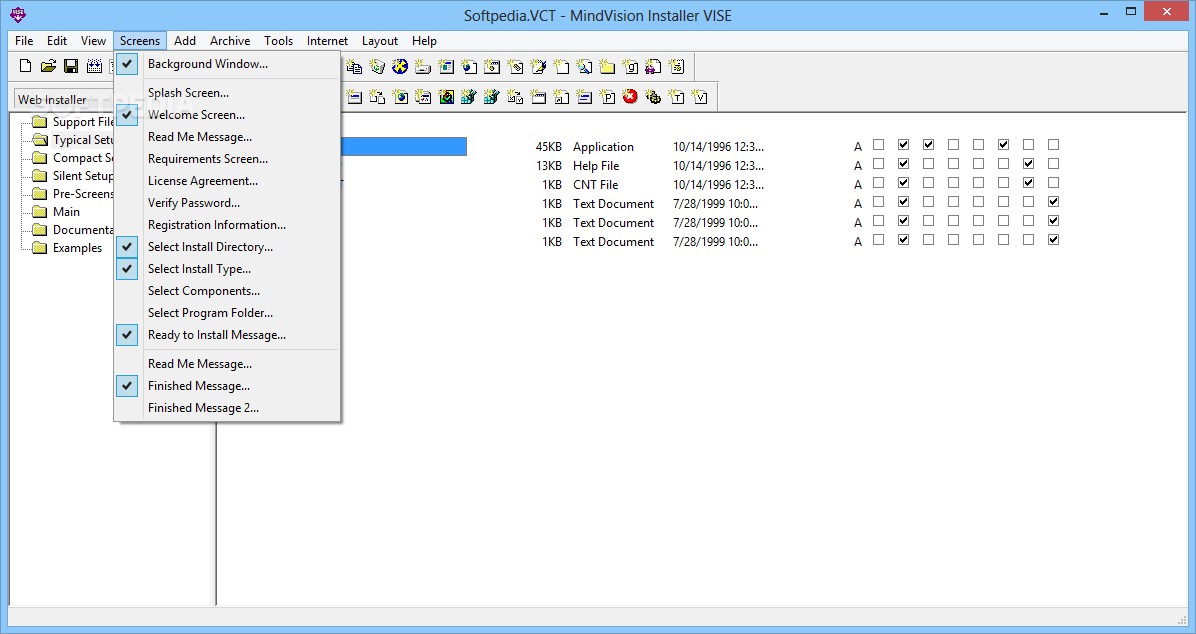1196x634 pixels.
Task: Toggle the last checkbox in Help File row
Action: point(1053,164)
